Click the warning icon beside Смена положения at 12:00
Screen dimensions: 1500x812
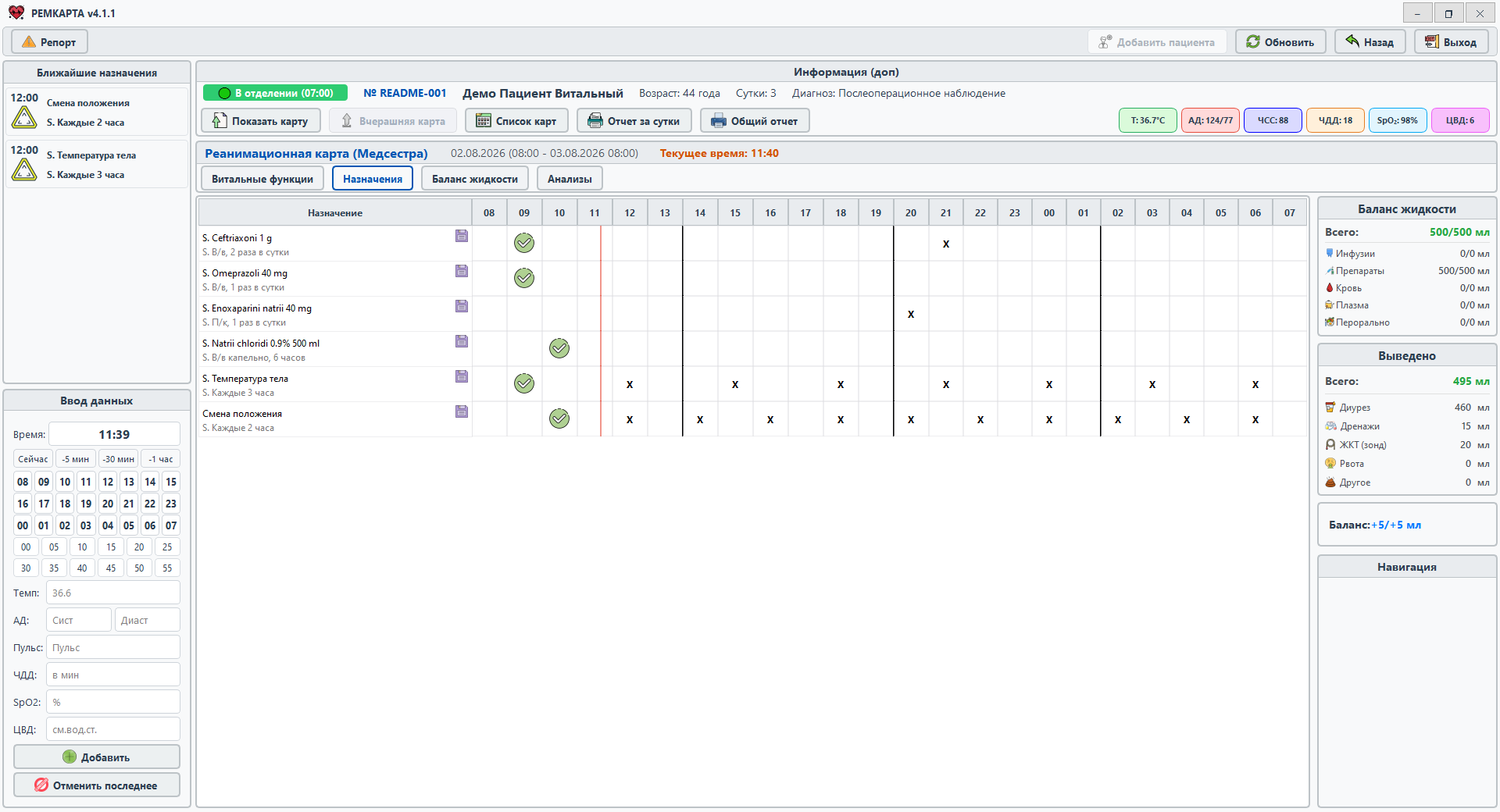click(24, 118)
